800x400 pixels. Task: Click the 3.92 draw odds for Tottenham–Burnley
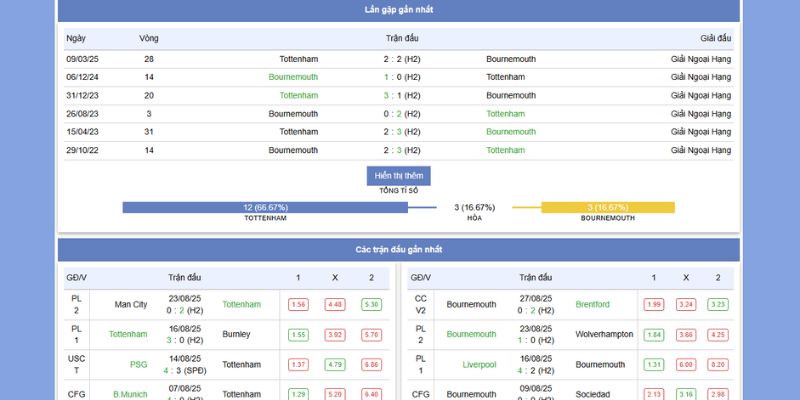[335, 334]
